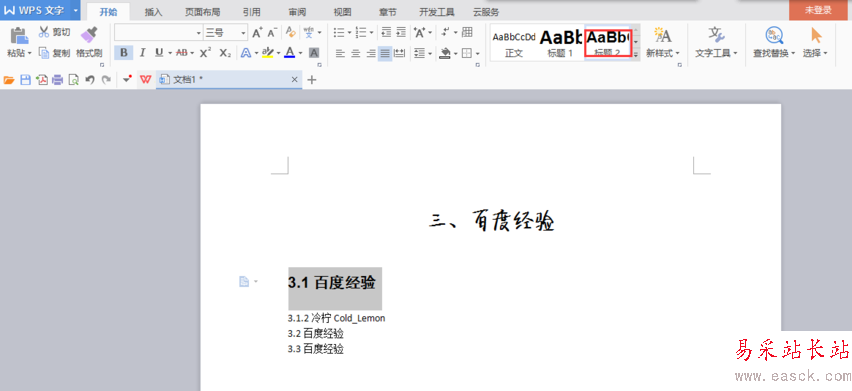Decrease font size with the A- icon

click(273, 33)
